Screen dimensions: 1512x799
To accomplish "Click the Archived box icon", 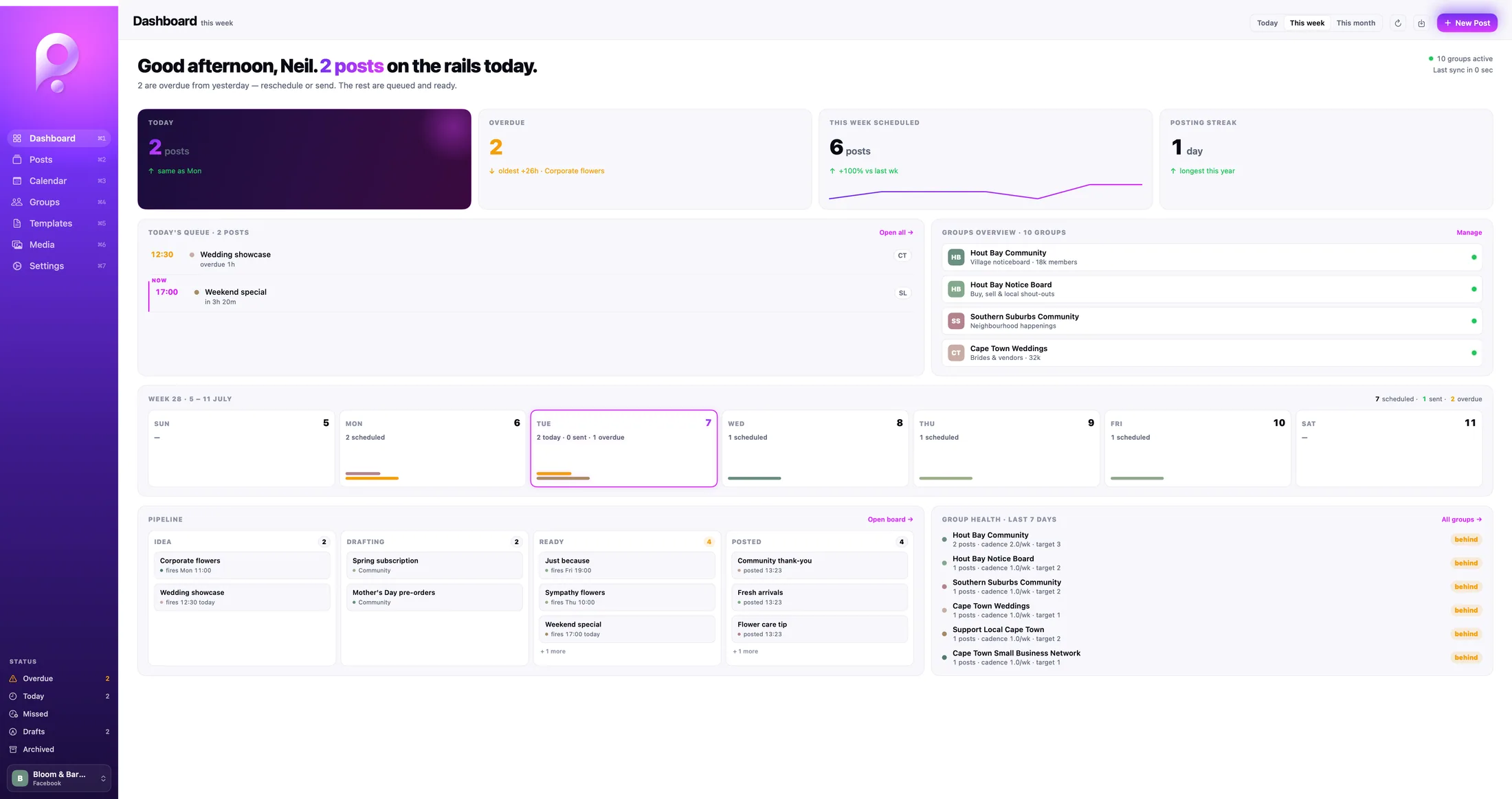I will [x=13, y=750].
